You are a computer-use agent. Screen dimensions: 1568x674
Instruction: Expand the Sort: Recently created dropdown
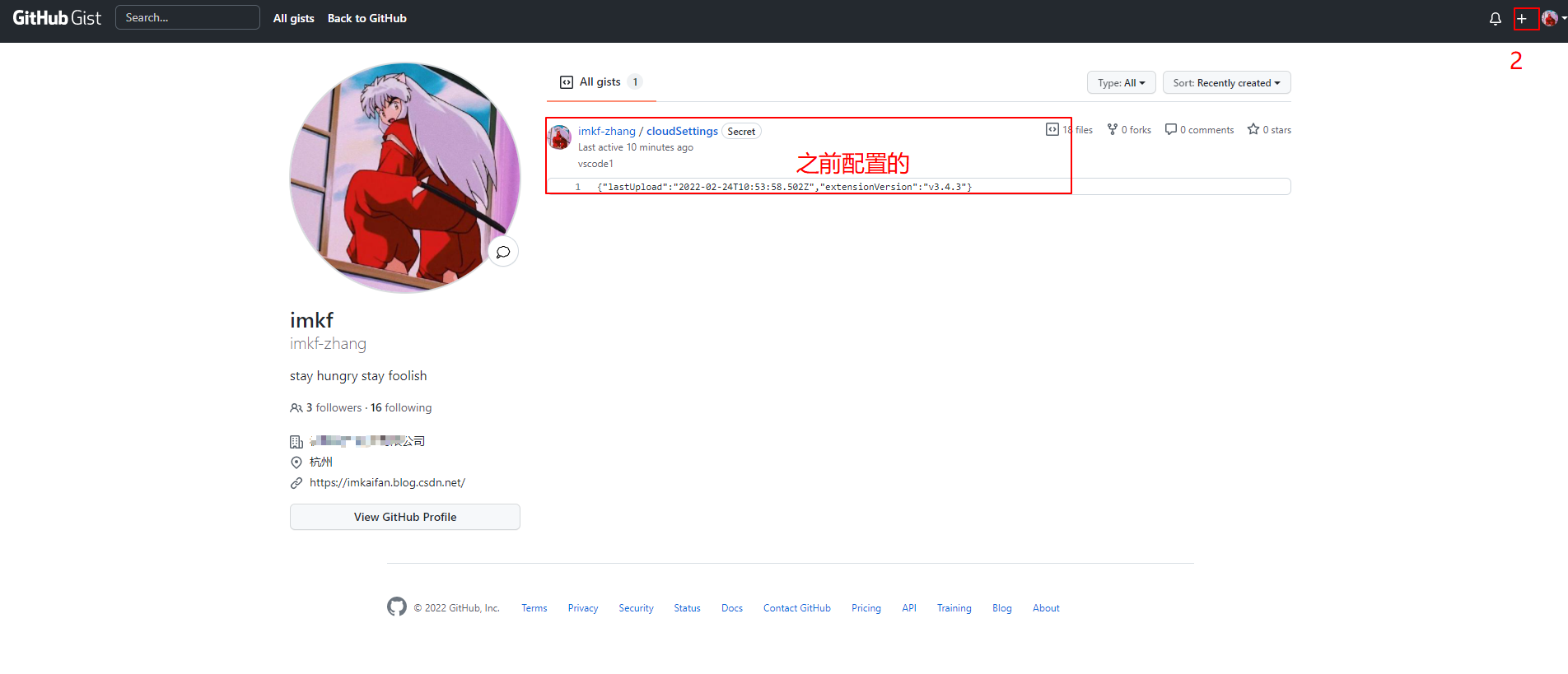1226,83
